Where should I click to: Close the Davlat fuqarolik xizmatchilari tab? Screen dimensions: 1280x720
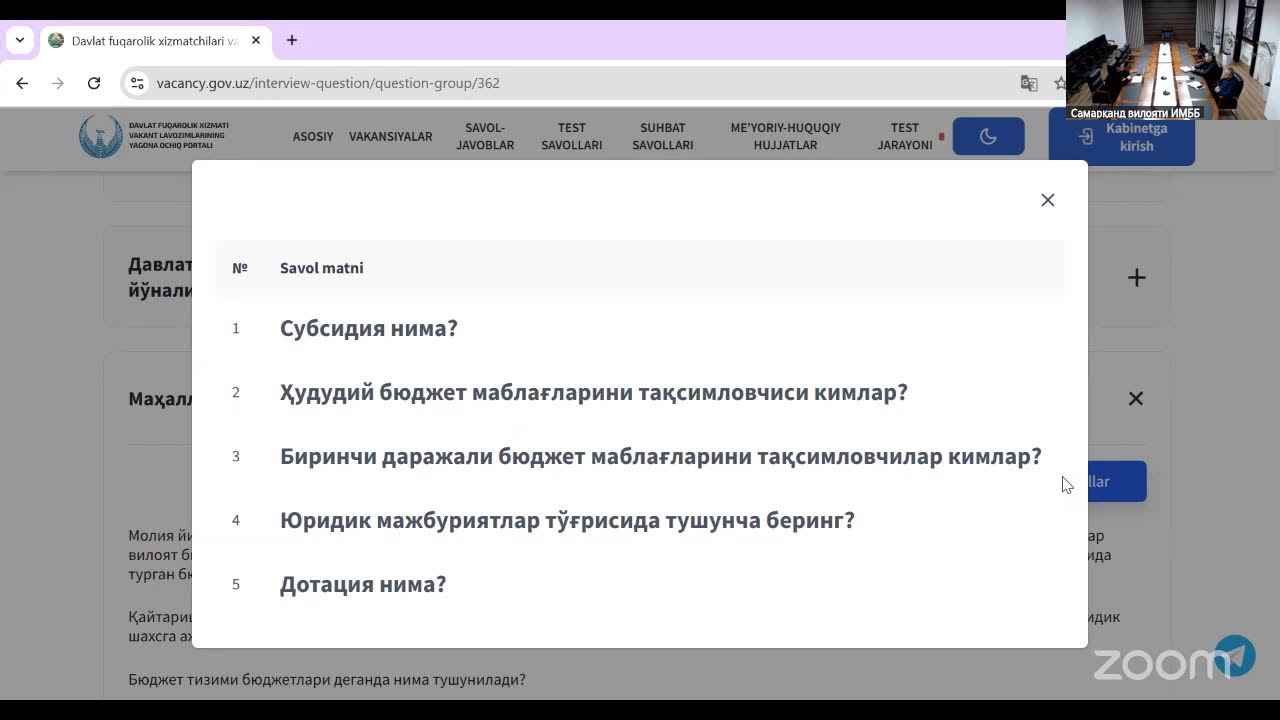pos(256,41)
